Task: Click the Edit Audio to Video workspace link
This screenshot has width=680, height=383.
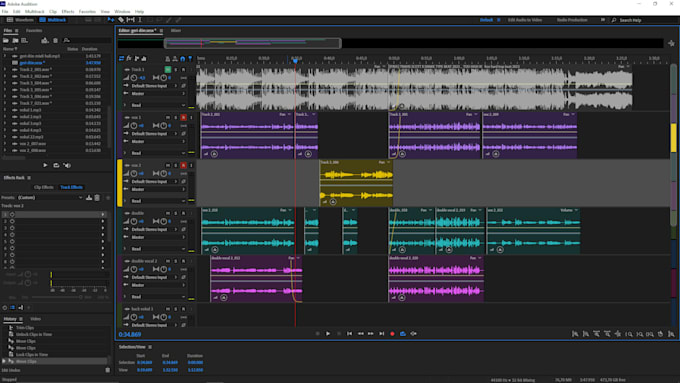Action: coord(525,20)
